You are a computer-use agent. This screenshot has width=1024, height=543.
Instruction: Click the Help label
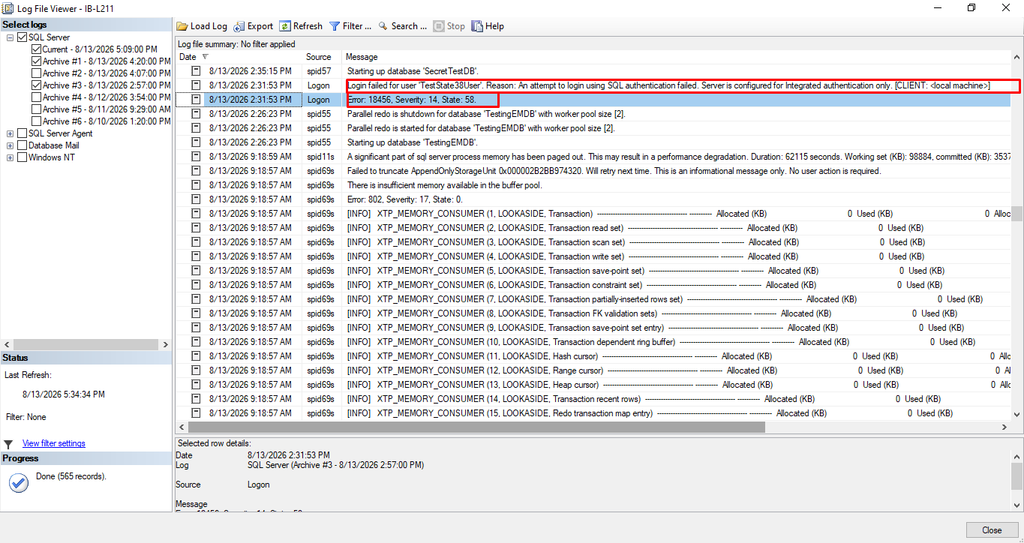coord(494,26)
